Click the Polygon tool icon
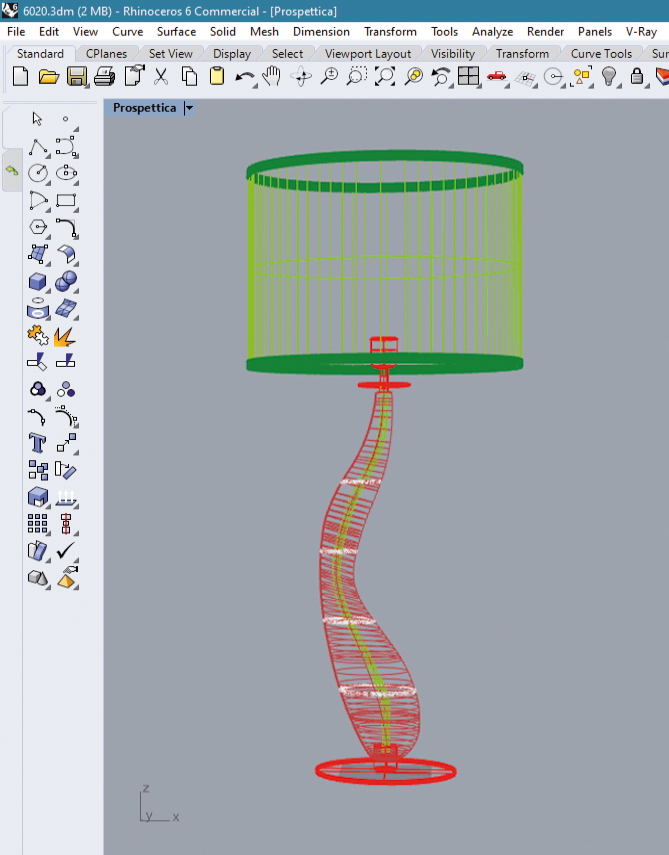669x855 pixels. coord(38,227)
